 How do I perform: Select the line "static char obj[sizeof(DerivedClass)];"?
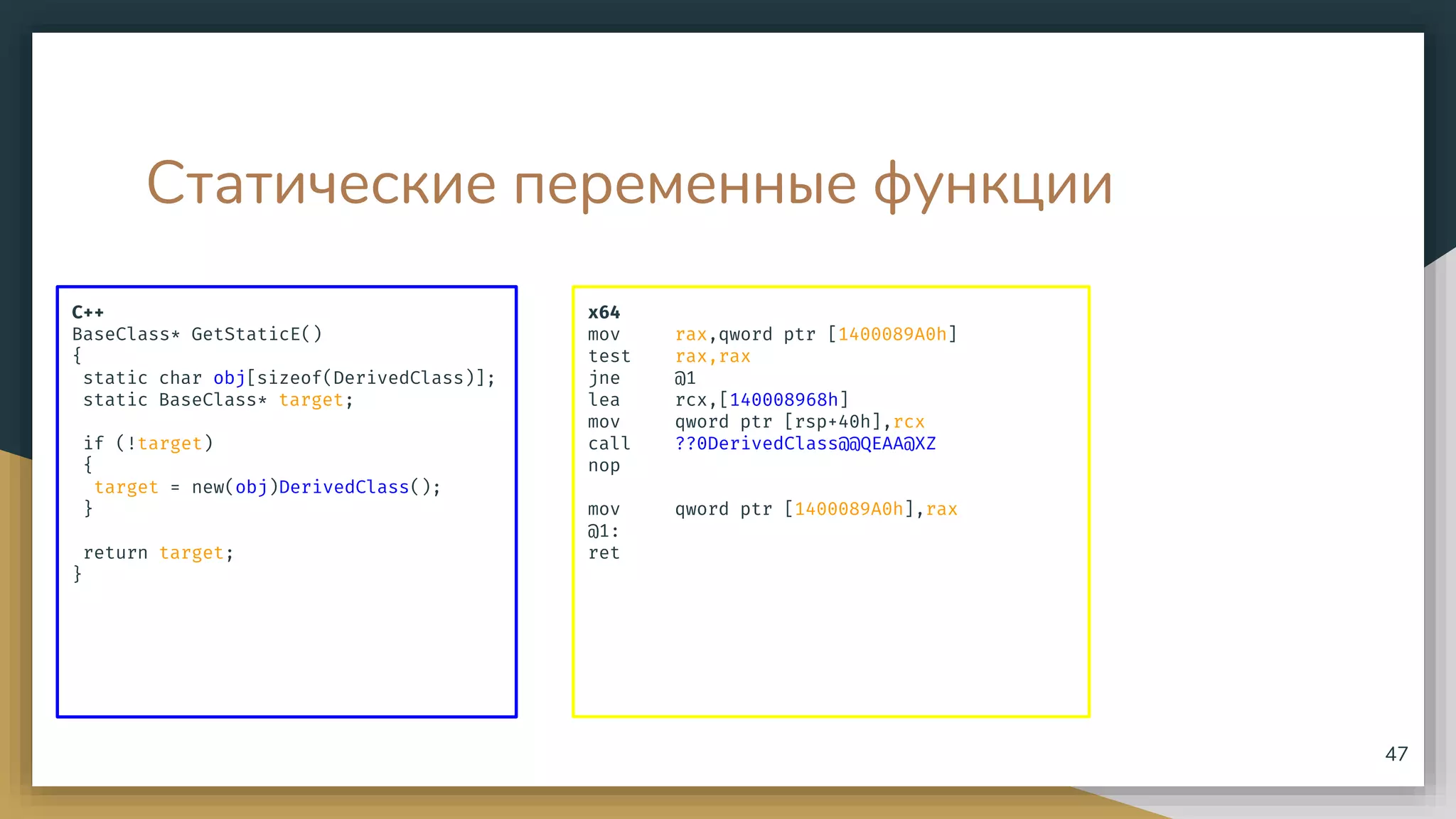tap(289, 378)
